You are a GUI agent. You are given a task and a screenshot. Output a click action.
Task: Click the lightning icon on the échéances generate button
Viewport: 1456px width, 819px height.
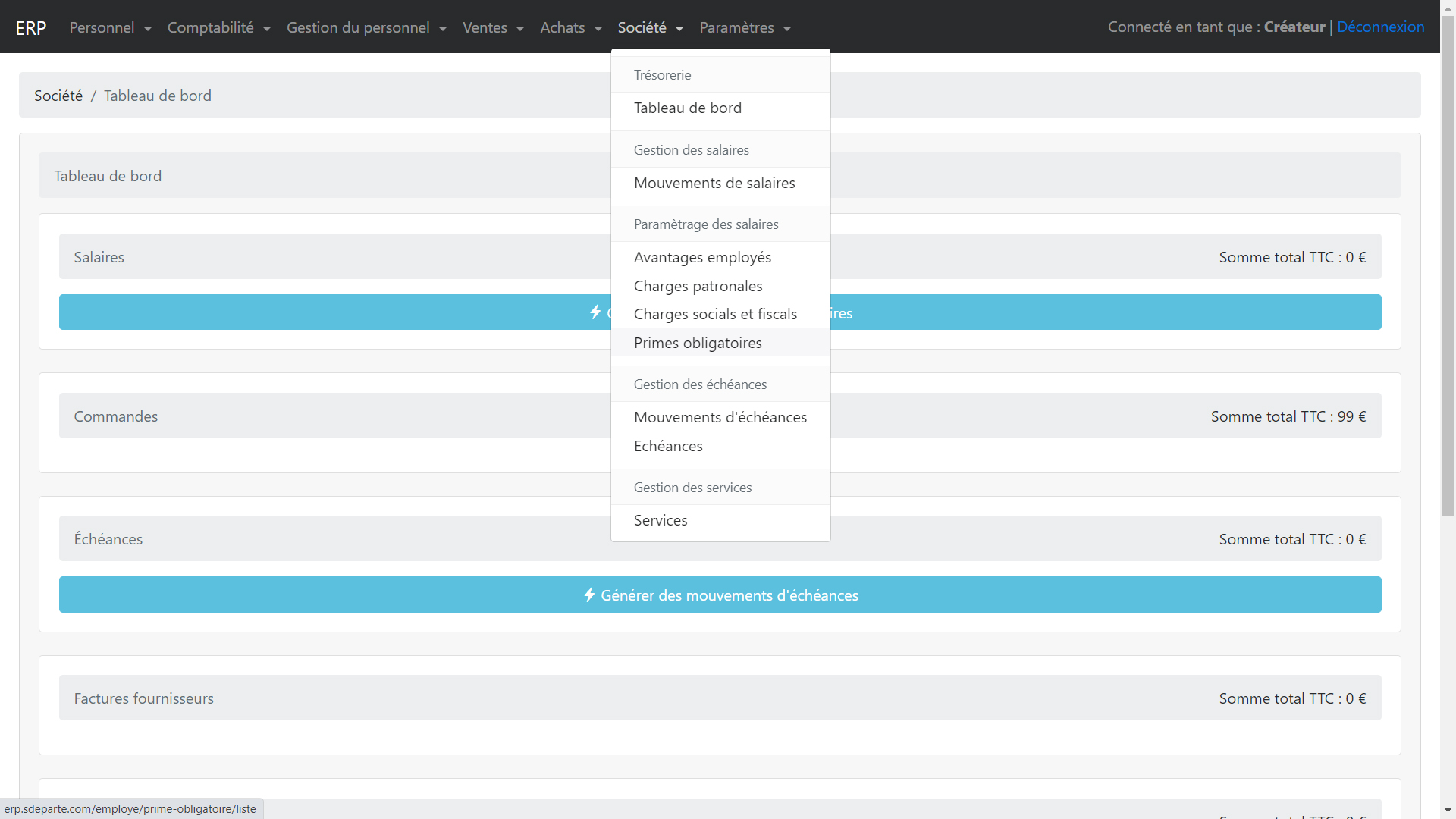590,595
